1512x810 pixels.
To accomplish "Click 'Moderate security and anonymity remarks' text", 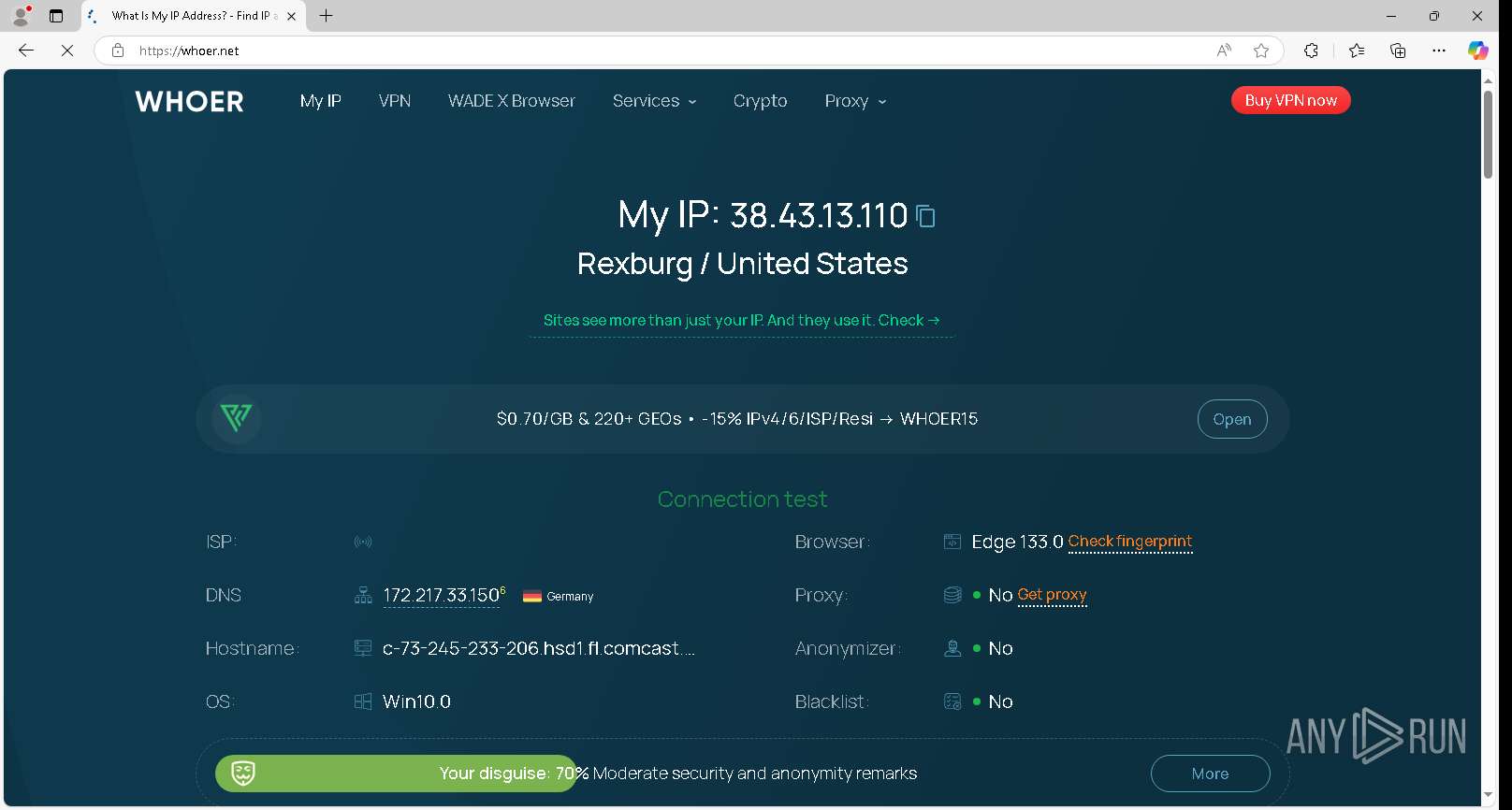I will (755, 774).
